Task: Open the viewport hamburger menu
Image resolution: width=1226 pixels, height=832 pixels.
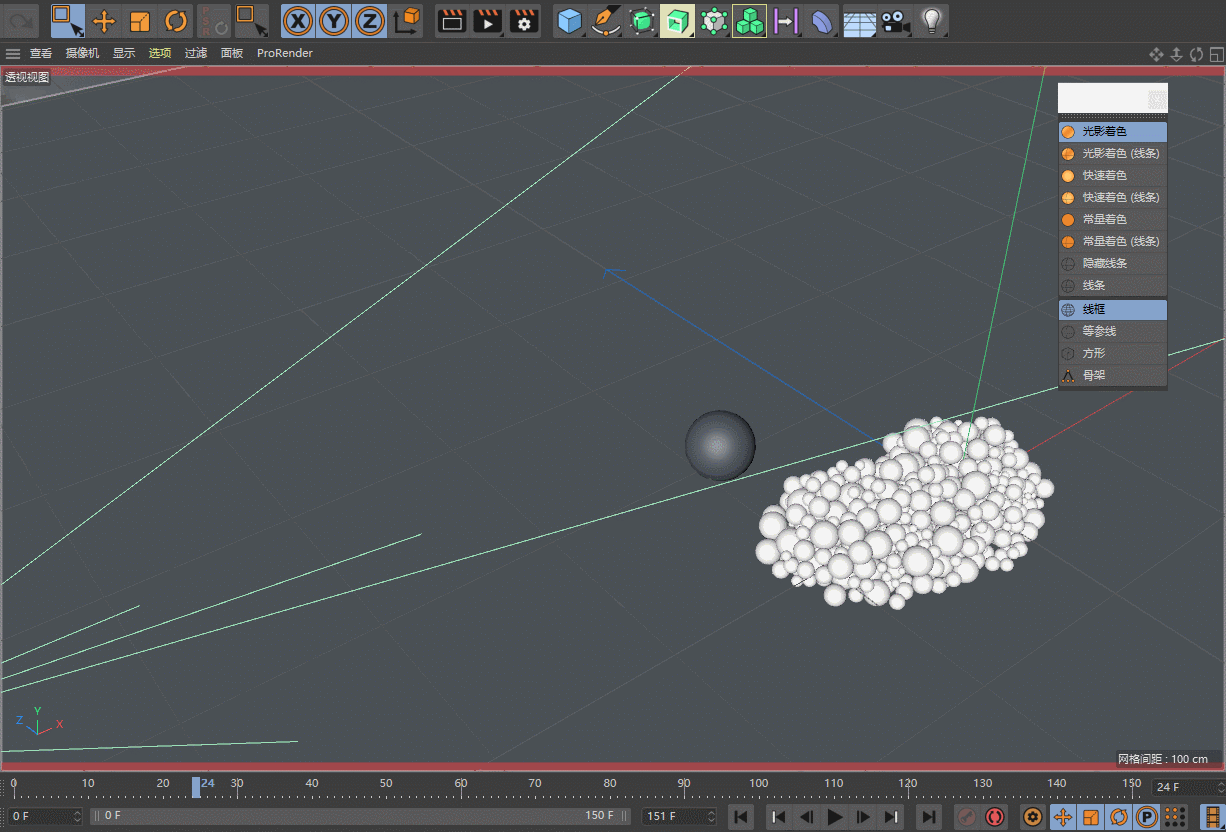Action: pyautogui.click(x=13, y=53)
